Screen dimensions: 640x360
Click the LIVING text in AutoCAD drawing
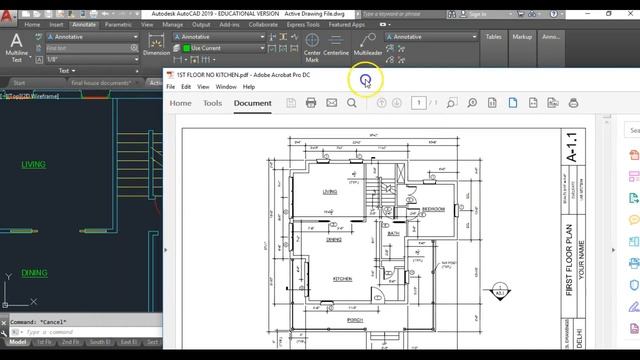pos(33,164)
